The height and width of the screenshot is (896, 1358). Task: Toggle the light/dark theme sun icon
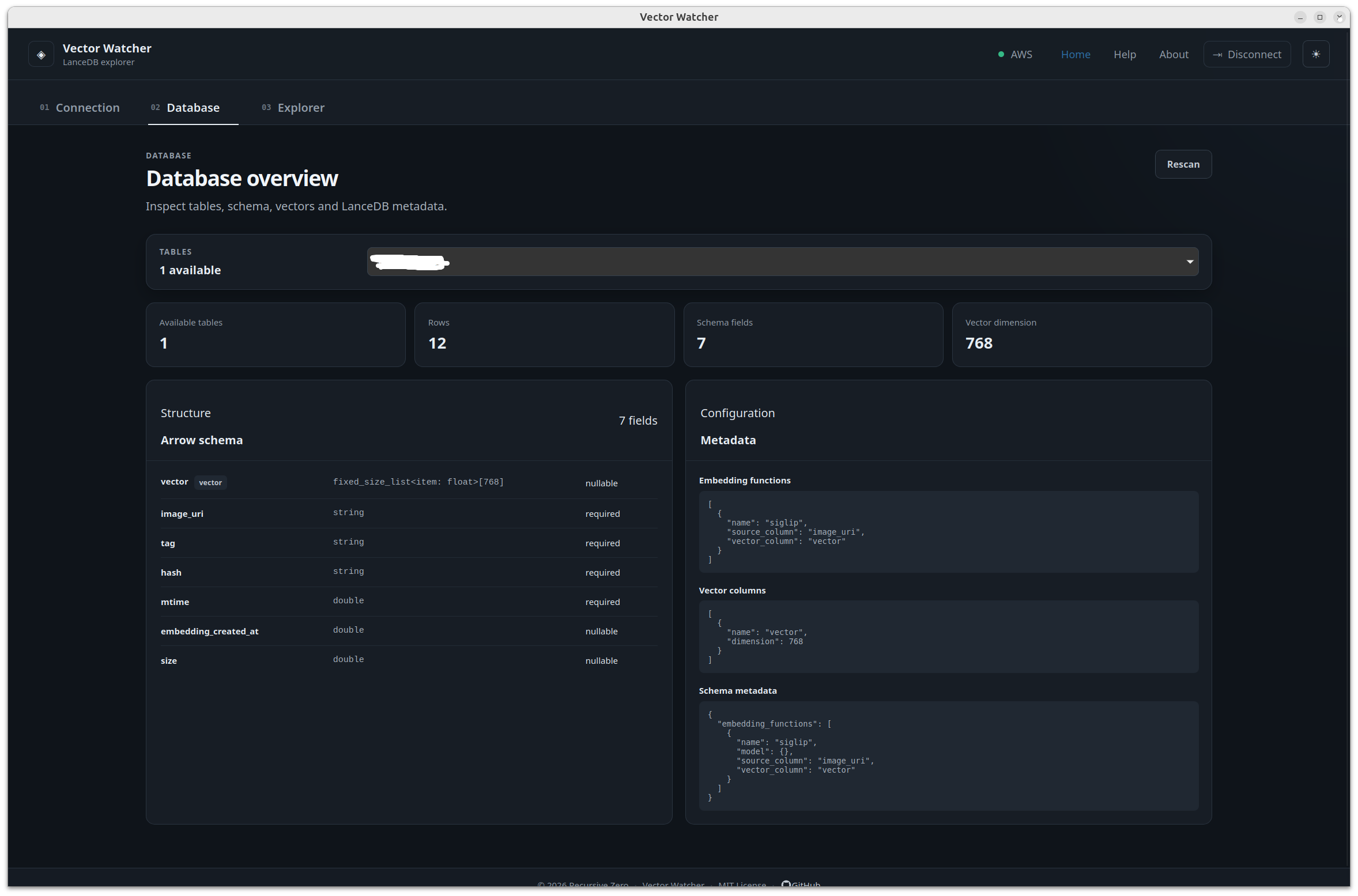point(1316,54)
